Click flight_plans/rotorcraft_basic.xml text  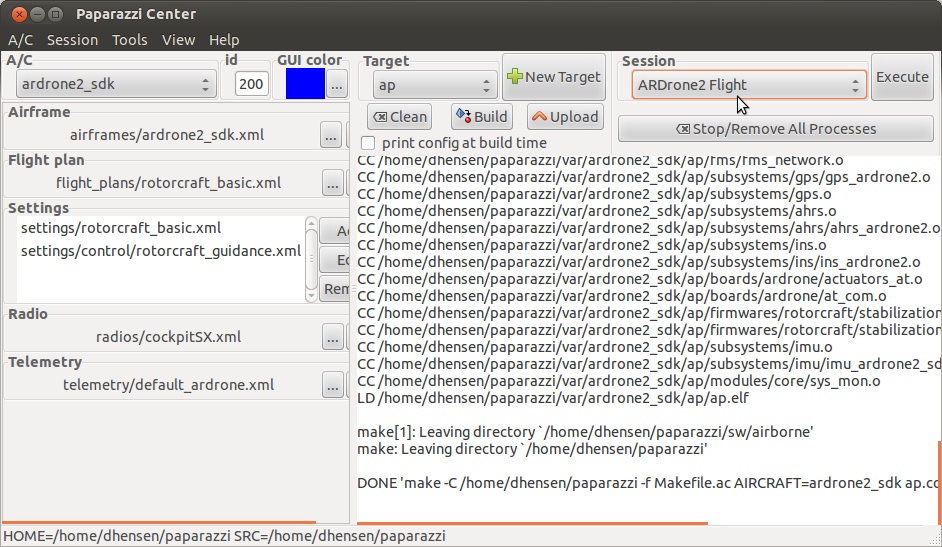(168, 183)
